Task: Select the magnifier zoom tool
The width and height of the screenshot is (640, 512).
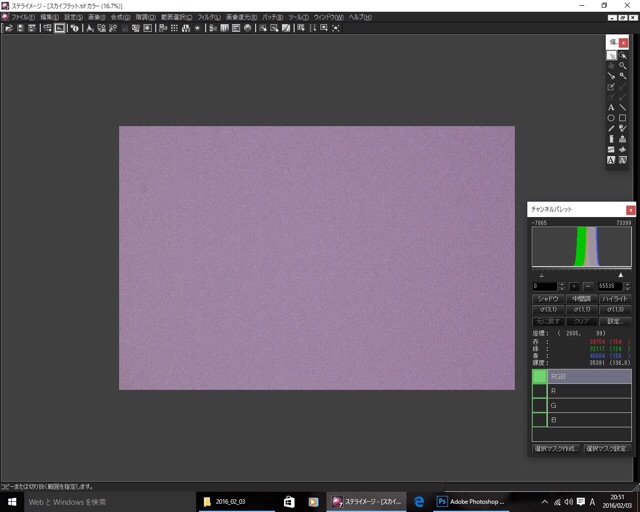Action: pos(622,66)
